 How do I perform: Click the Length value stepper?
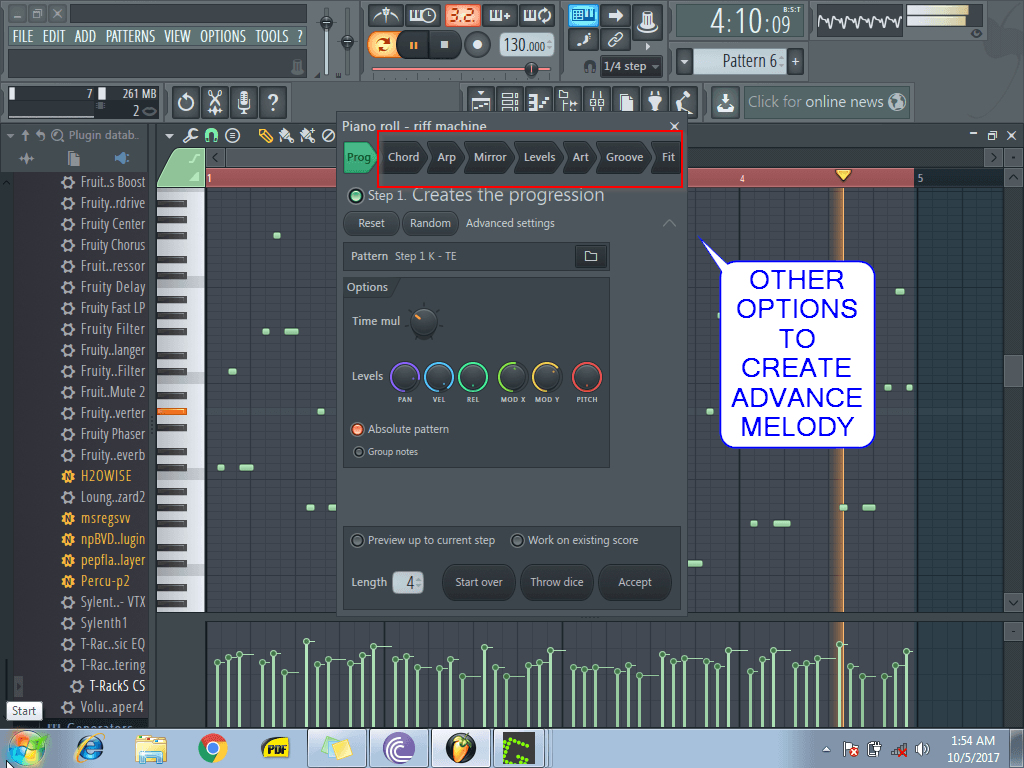coord(408,582)
